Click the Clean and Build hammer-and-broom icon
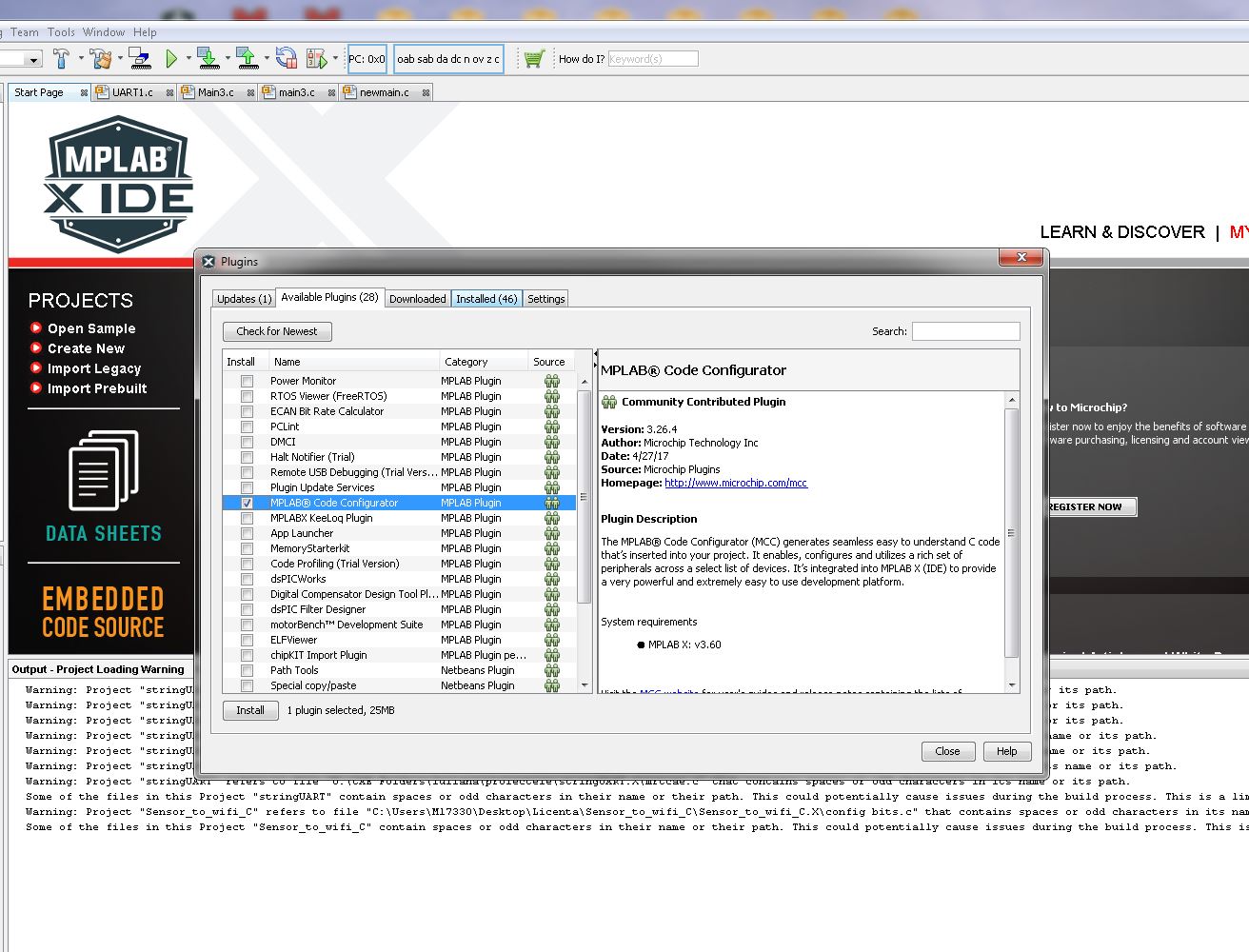The height and width of the screenshot is (952, 1249). click(x=100, y=58)
